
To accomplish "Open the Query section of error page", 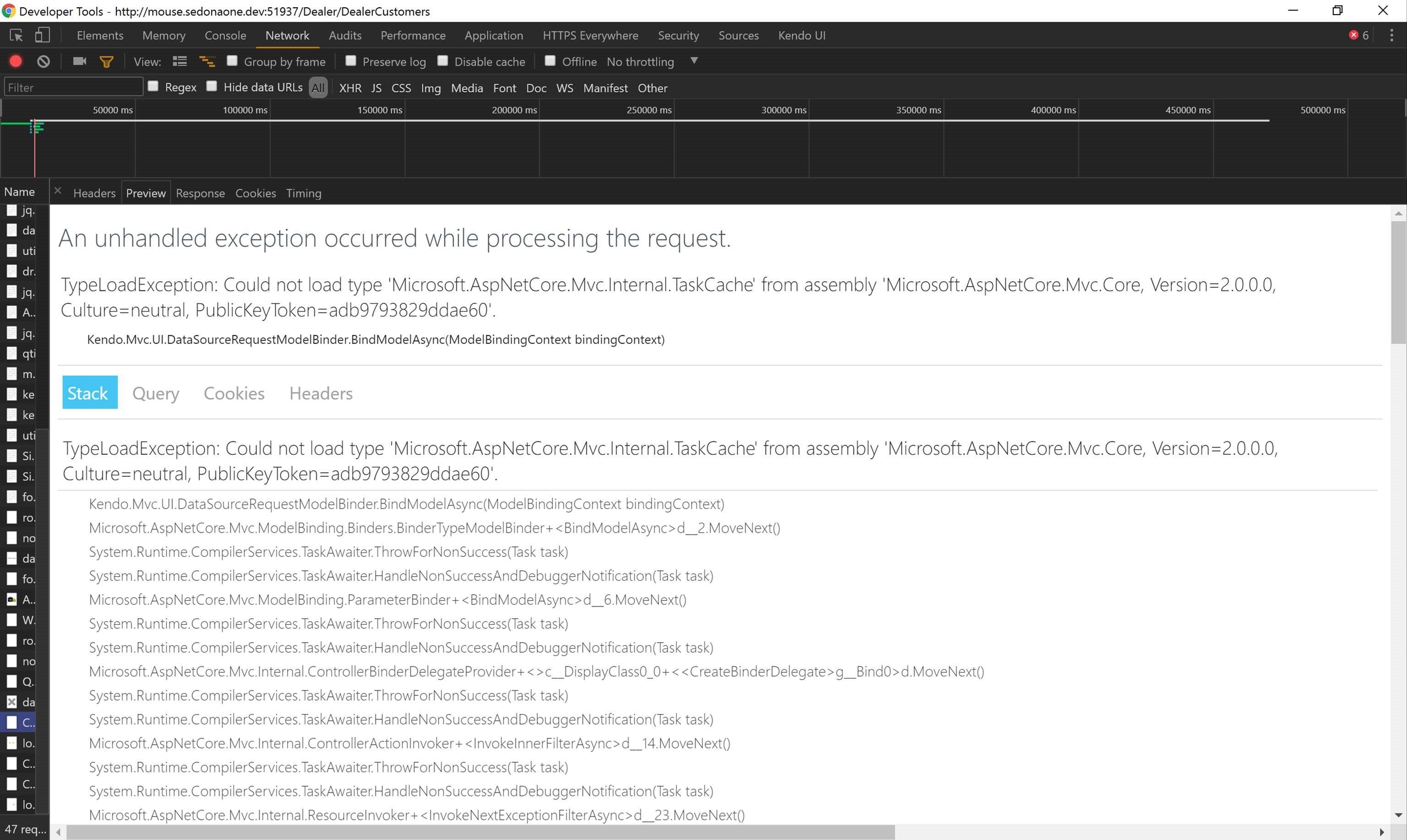I will tap(156, 393).
